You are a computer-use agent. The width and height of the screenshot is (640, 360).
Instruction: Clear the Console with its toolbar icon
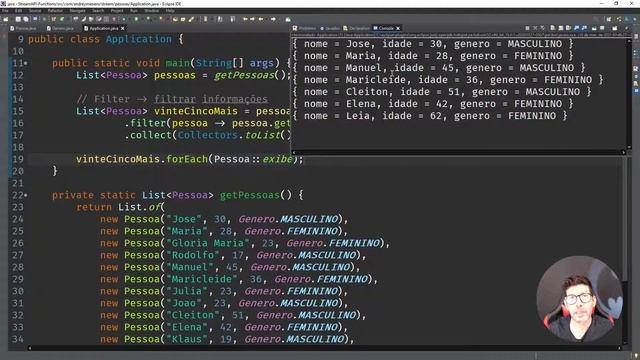pos(553,28)
